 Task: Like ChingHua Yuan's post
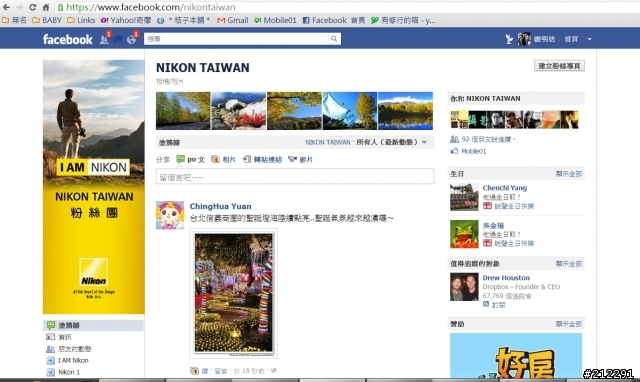[205, 371]
